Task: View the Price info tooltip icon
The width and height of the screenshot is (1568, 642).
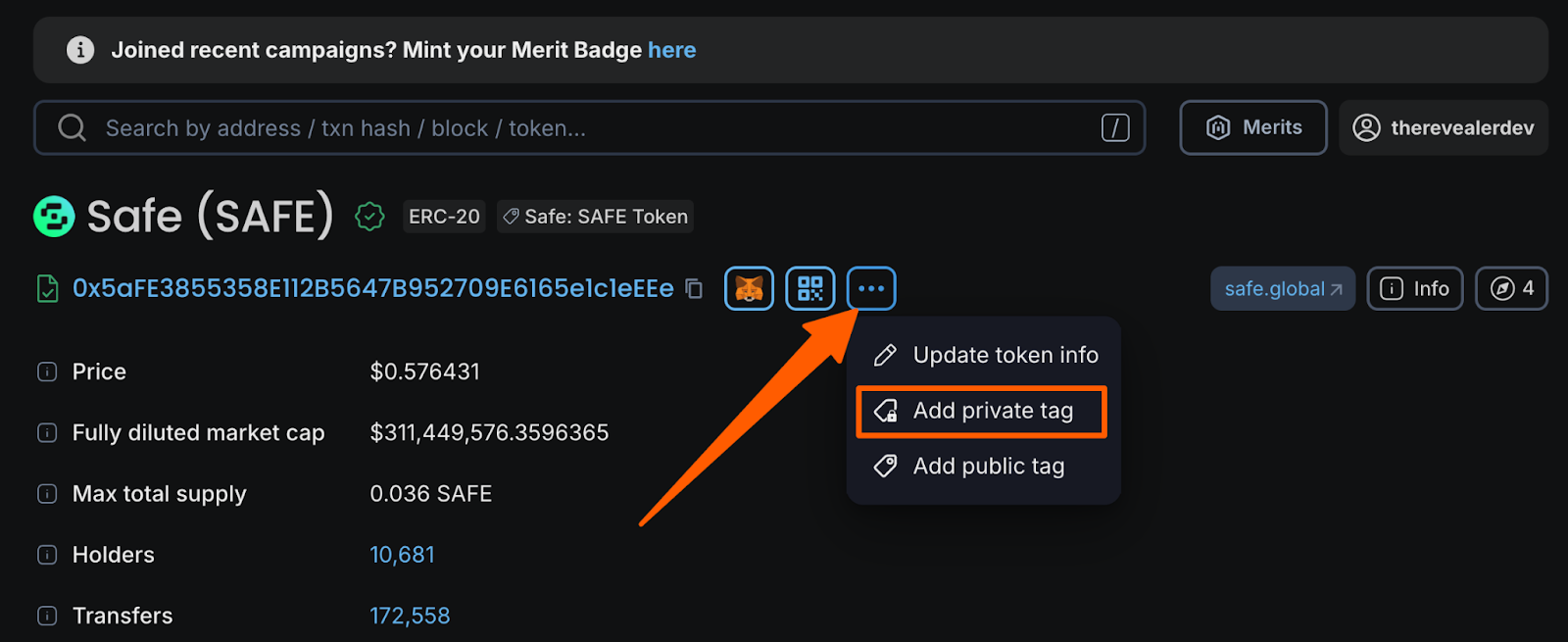Action: (x=46, y=371)
